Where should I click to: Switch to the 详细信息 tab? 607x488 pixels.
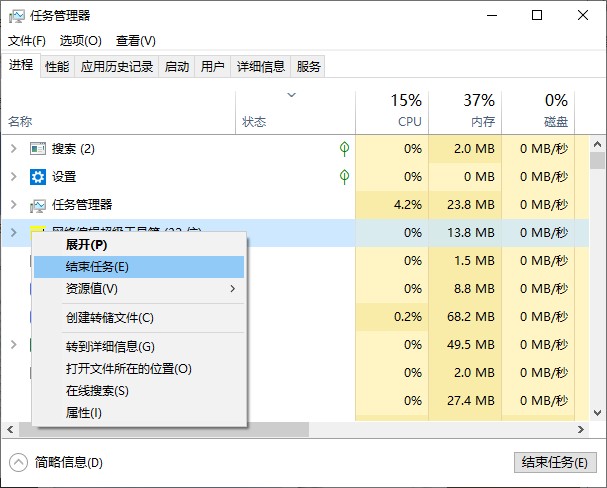(261, 67)
